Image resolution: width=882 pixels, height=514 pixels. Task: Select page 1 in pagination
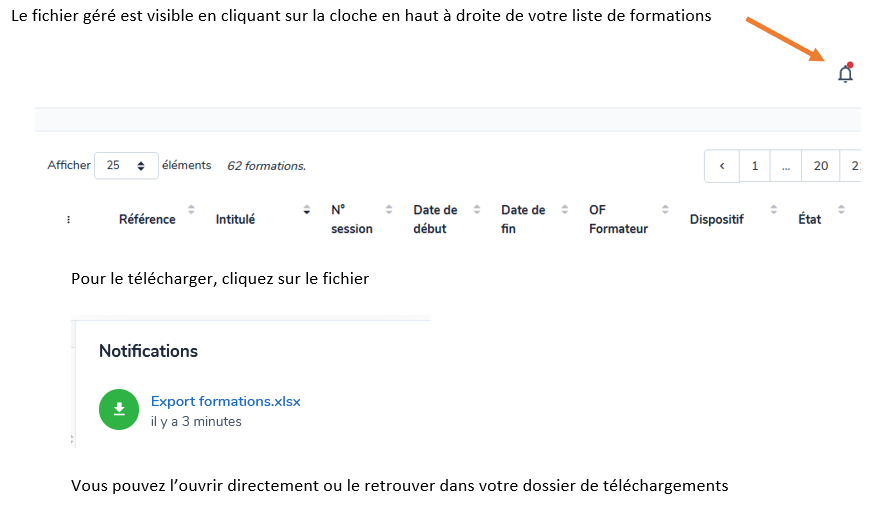[755, 166]
